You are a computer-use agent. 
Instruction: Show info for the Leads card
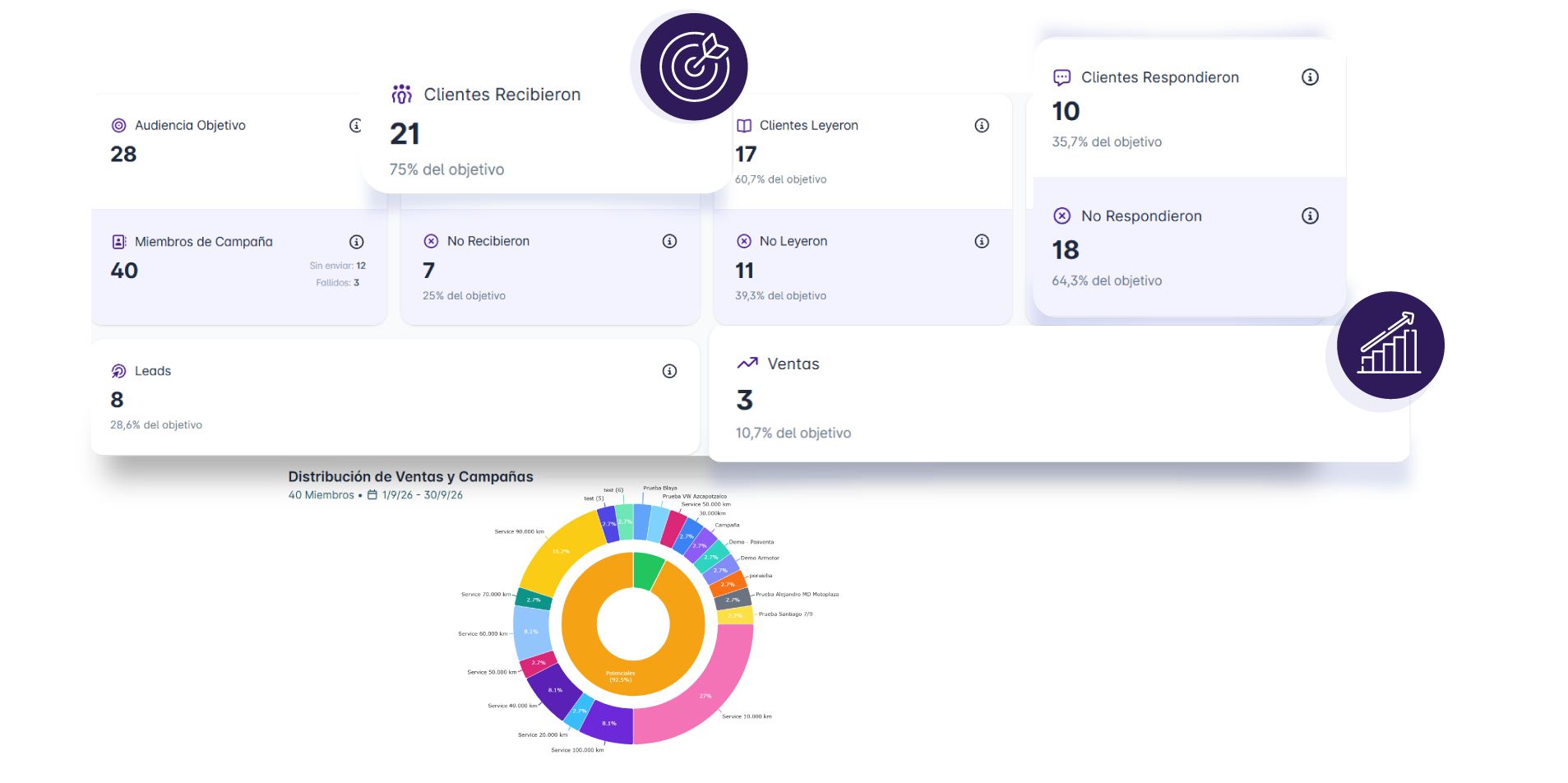point(670,371)
